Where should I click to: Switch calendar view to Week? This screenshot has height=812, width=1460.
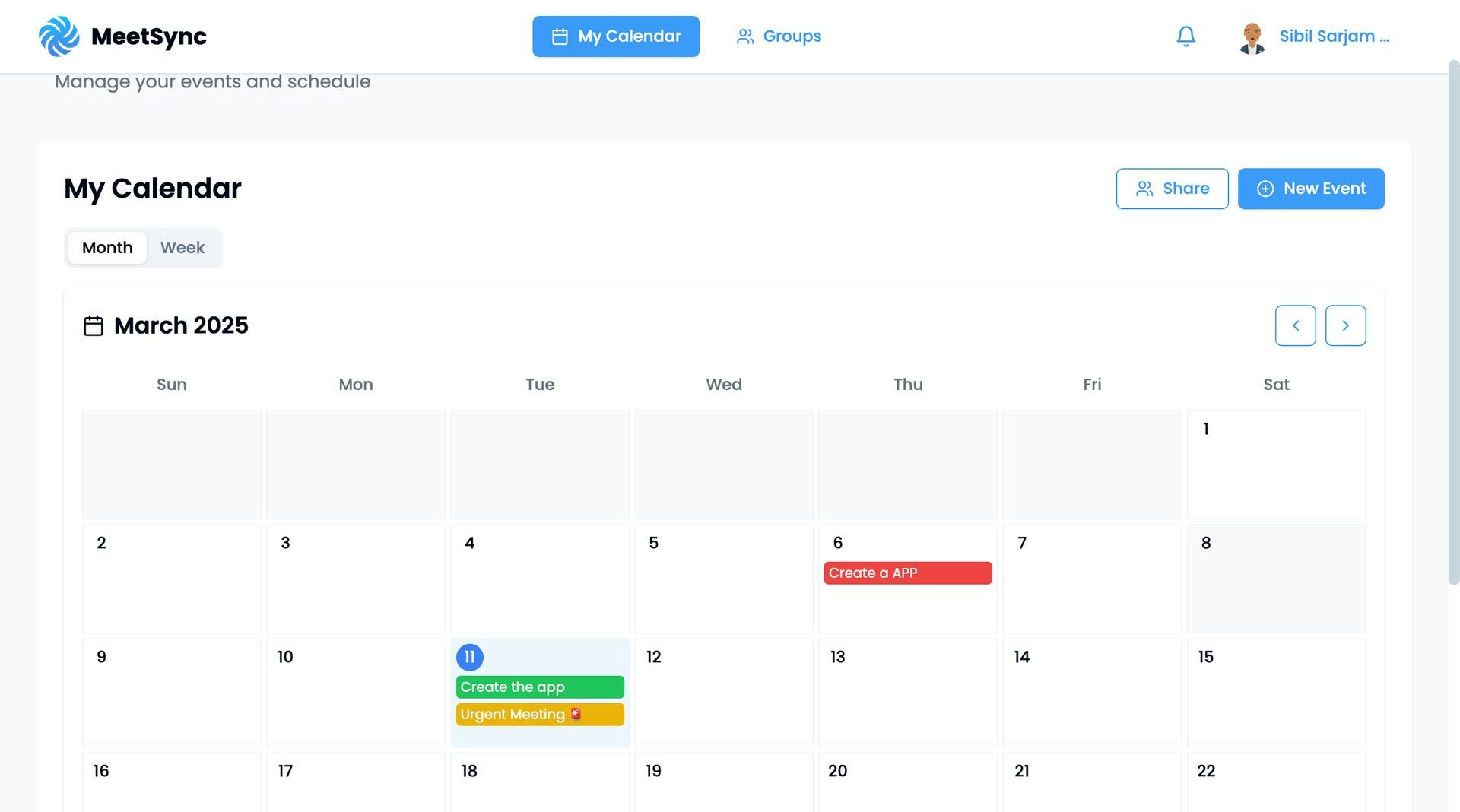tap(182, 247)
